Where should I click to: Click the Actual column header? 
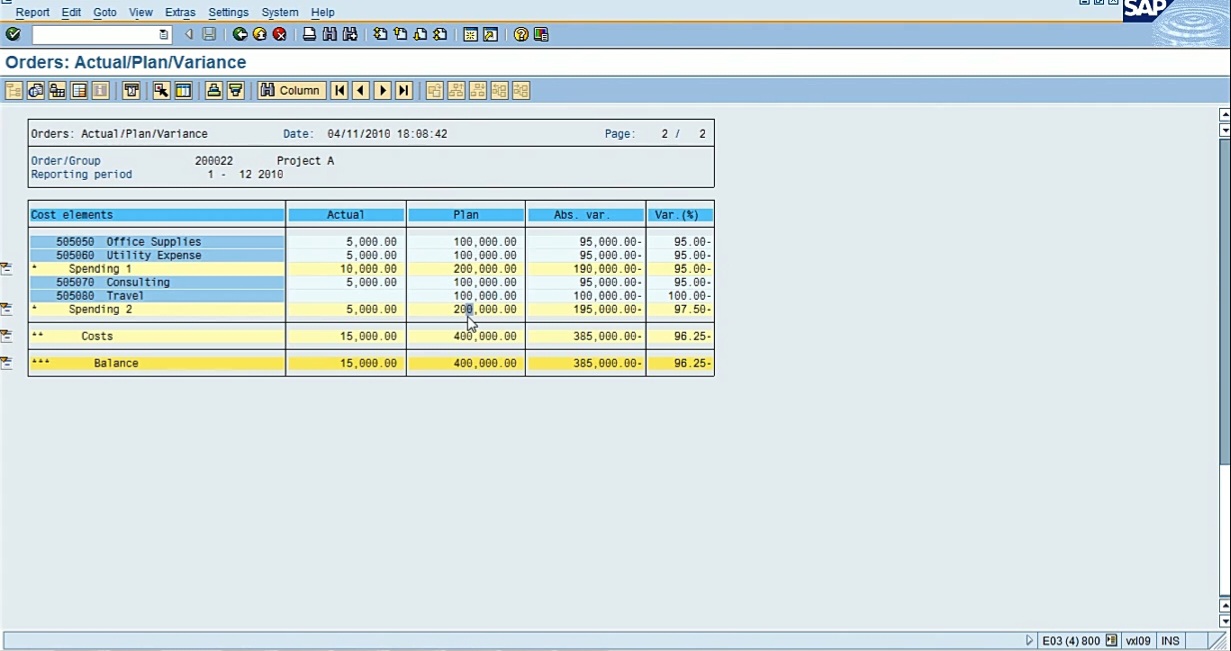346,215
